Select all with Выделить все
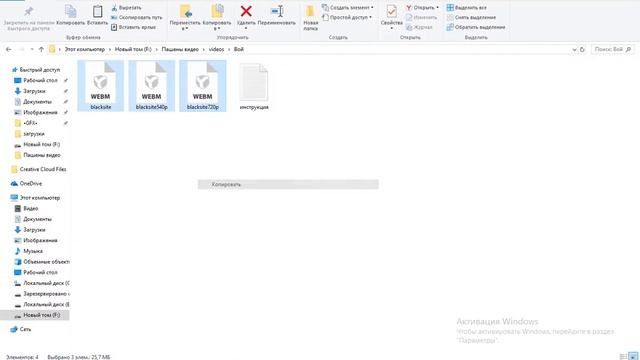 [467, 8]
